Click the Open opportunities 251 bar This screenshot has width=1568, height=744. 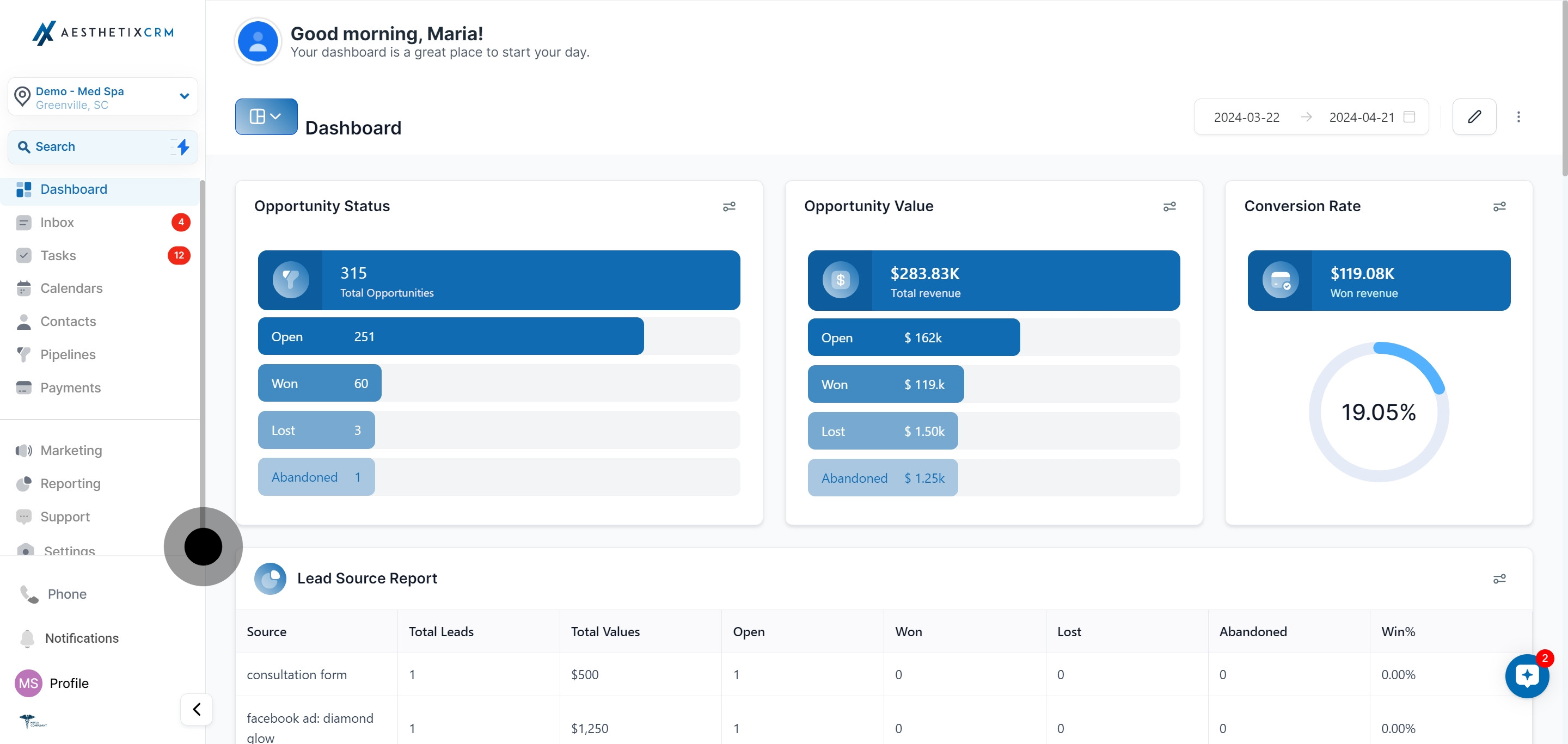450,336
